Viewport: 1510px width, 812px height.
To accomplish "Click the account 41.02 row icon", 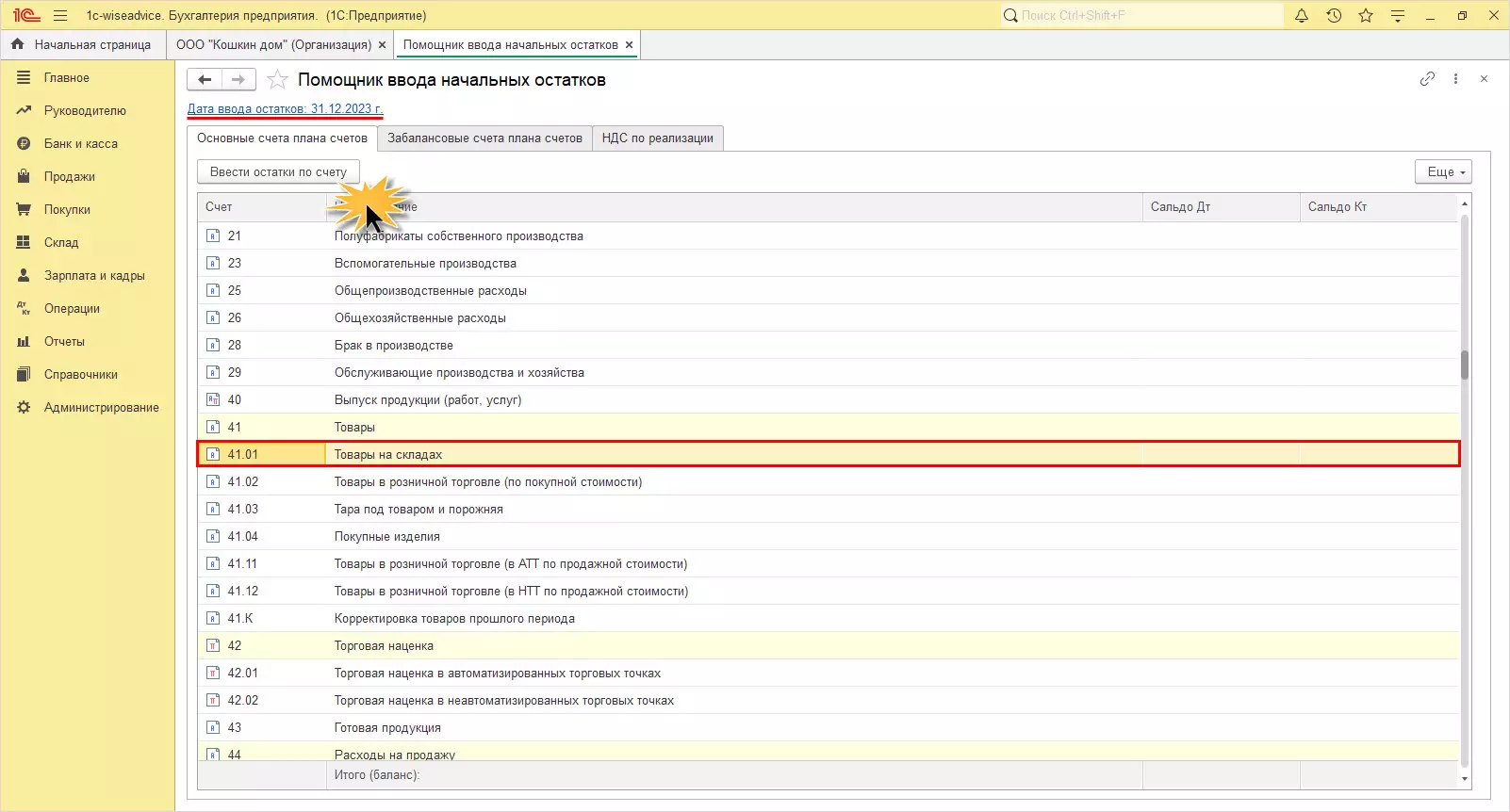I will [x=213, y=482].
